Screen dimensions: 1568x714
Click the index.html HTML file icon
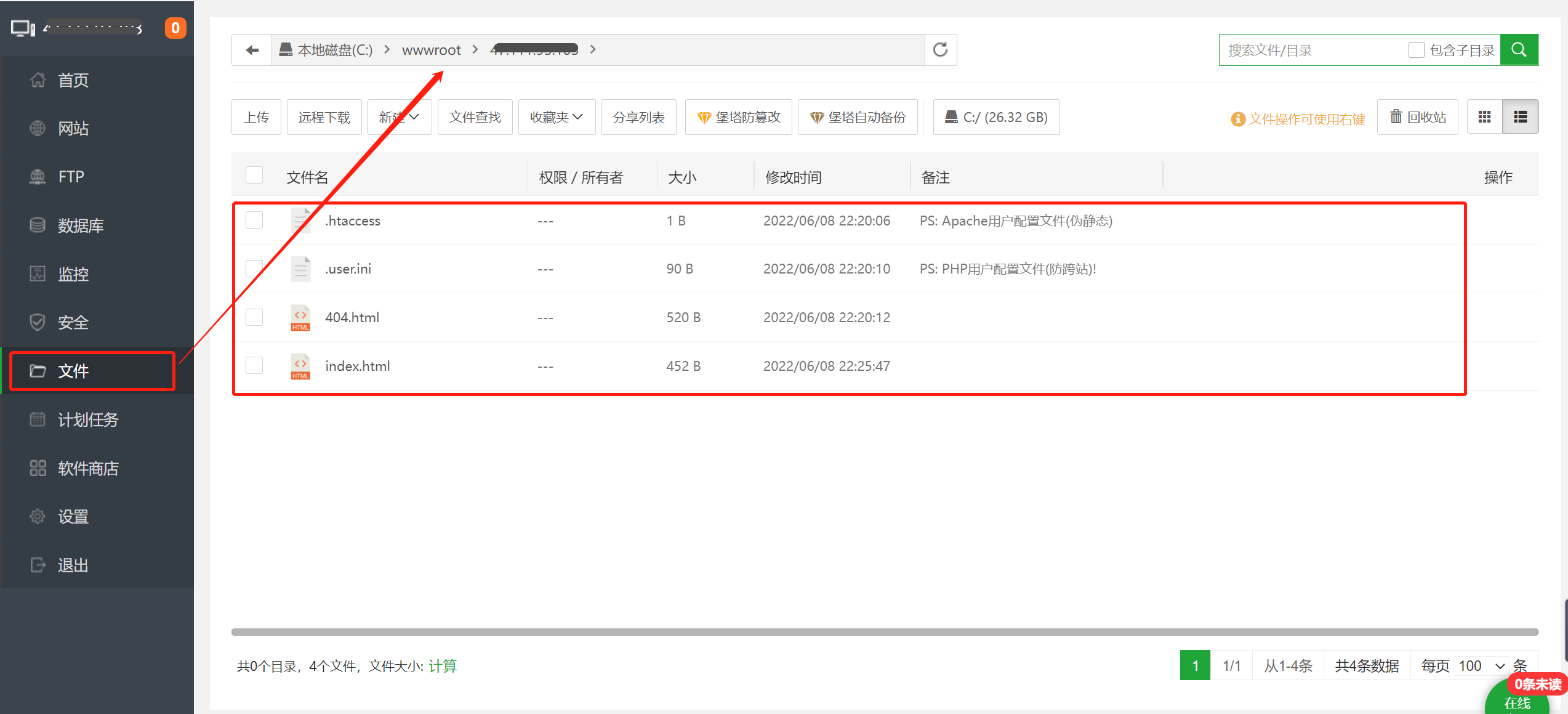(x=300, y=366)
